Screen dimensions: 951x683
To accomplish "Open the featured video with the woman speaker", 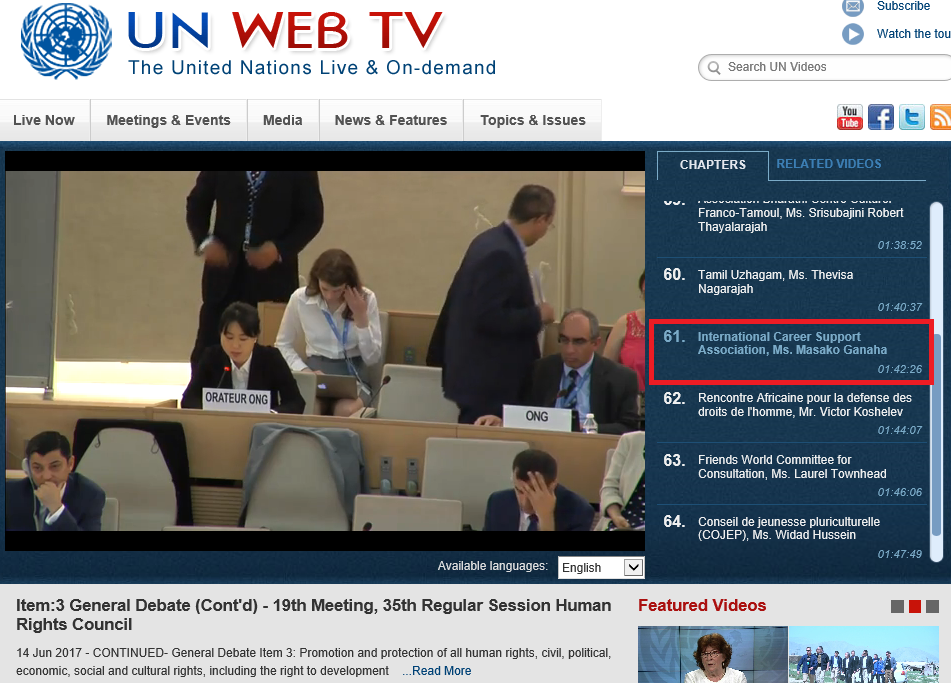I will (x=713, y=654).
